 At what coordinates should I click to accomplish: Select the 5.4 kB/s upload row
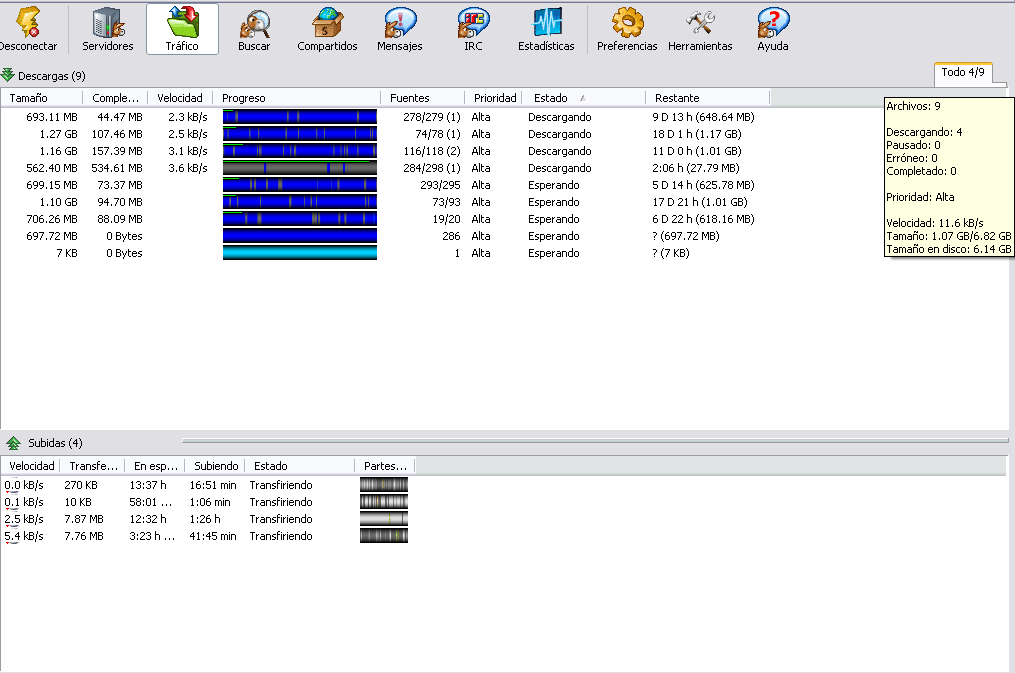207,536
